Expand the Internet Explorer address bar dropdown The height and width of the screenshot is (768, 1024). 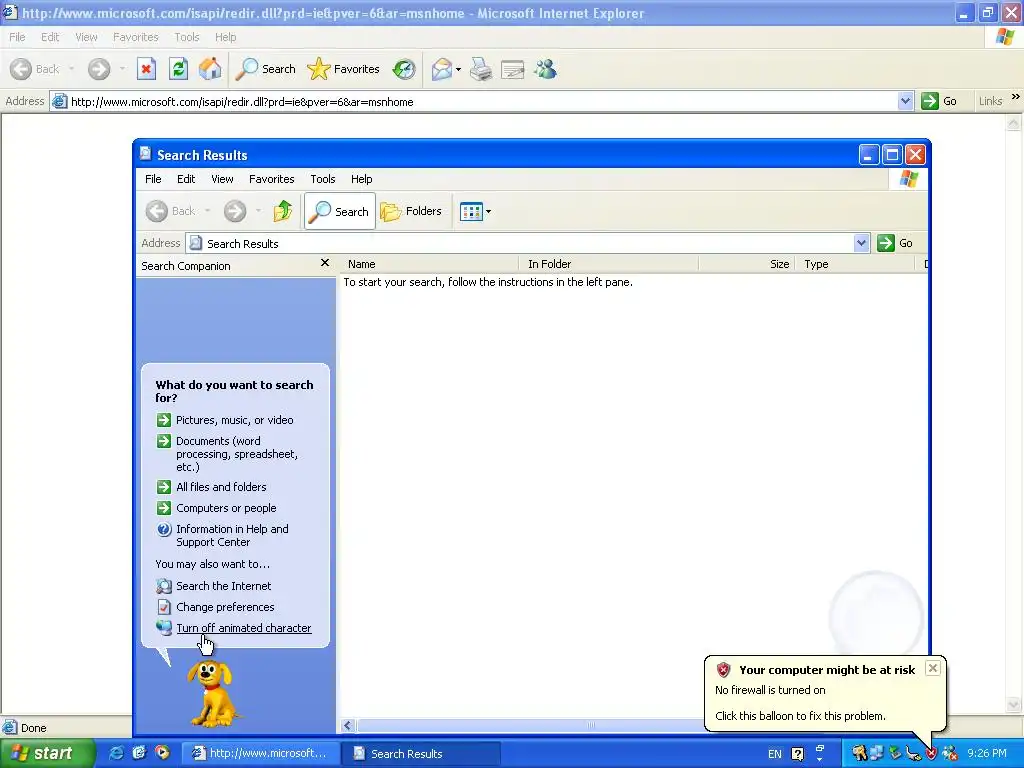click(904, 101)
